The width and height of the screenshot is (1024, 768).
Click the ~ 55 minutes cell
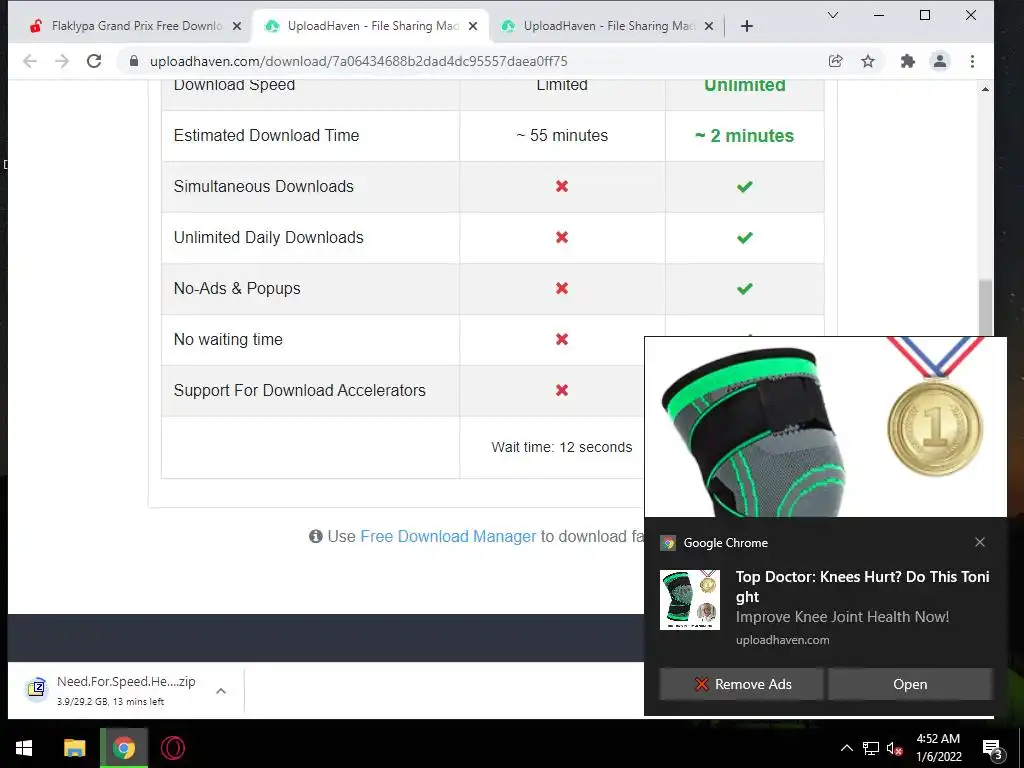pos(562,135)
